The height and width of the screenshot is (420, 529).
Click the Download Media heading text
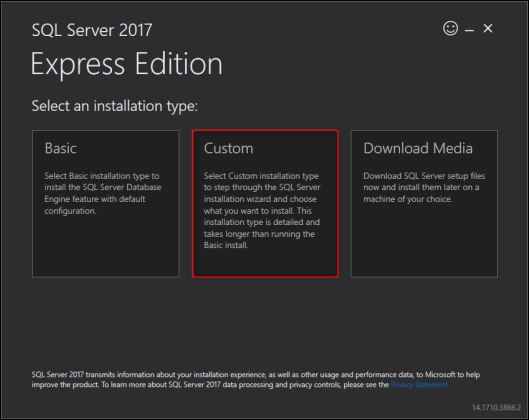[x=418, y=148]
